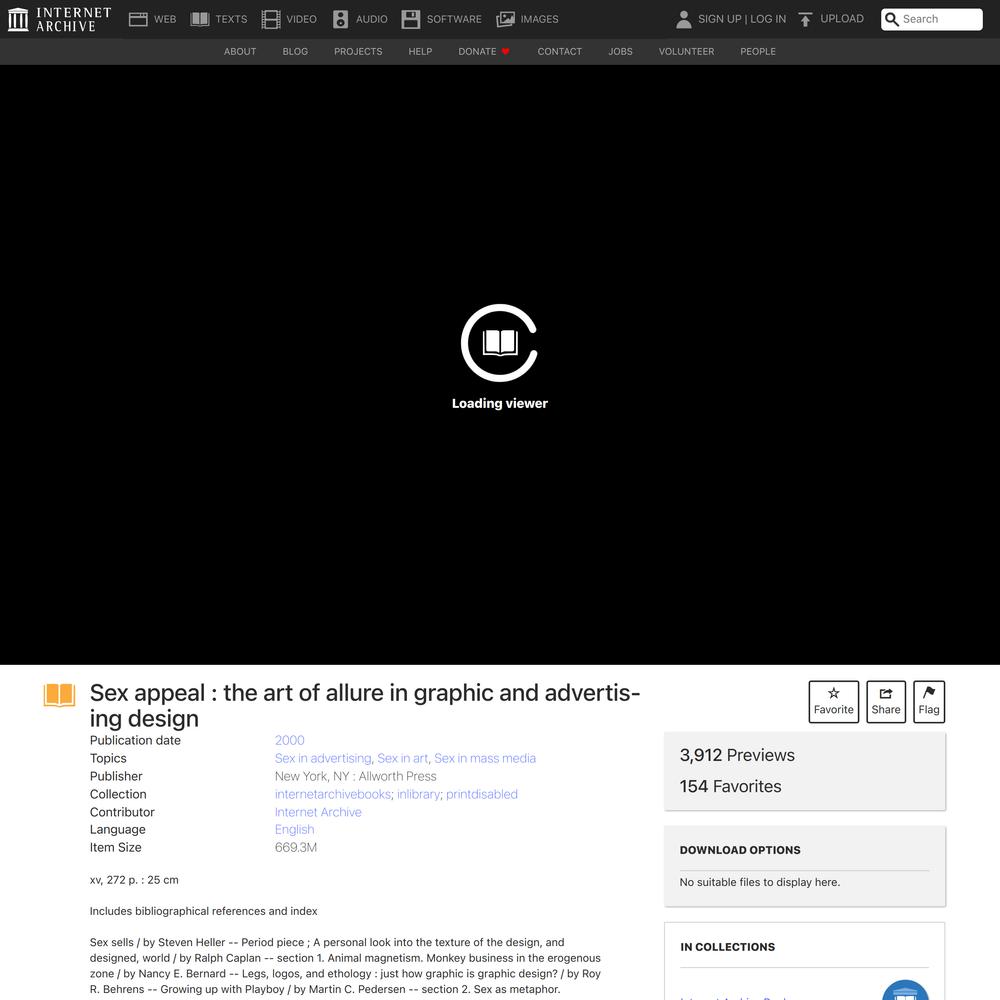Click the '669.3M' item size value

tap(296, 848)
